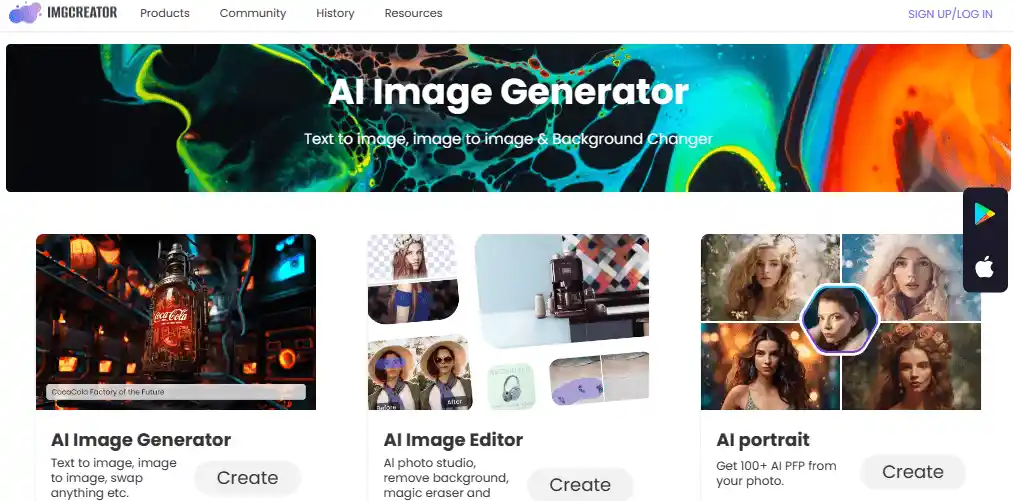Open the Google Play store icon
Viewport: 1014px width, 501px height.
click(985, 213)
